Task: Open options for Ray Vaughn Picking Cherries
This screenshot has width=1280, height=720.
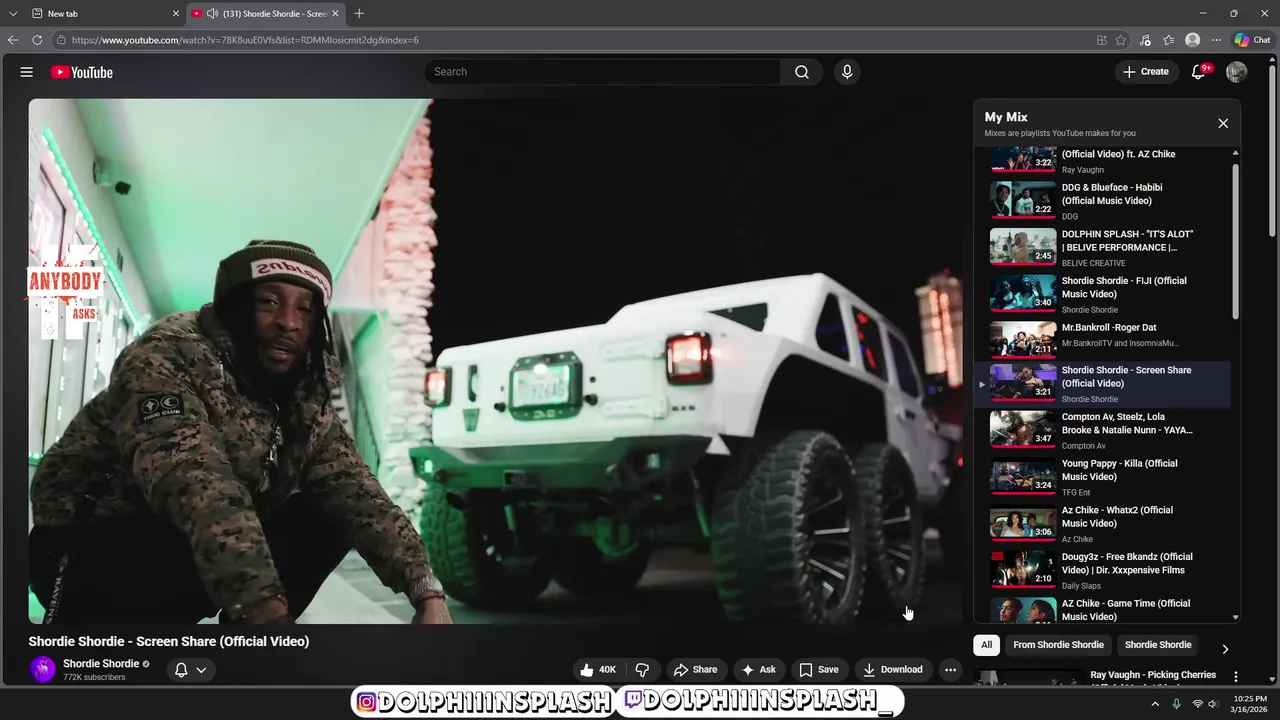Action: (x=1236, y=677)
